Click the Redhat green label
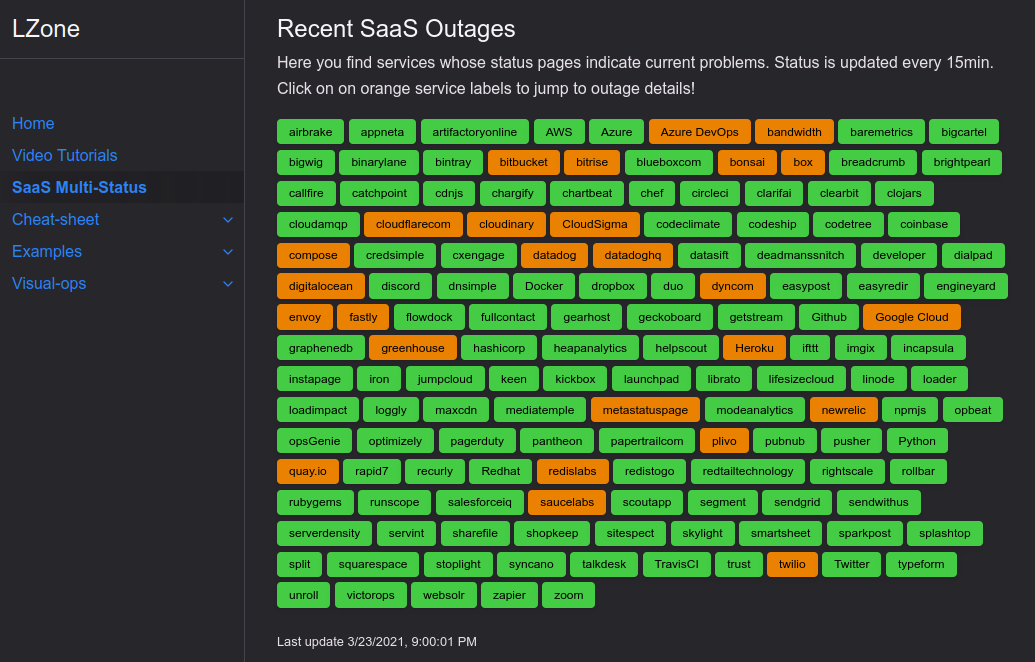The image size is (1035, 662). [x=500, y=471]
